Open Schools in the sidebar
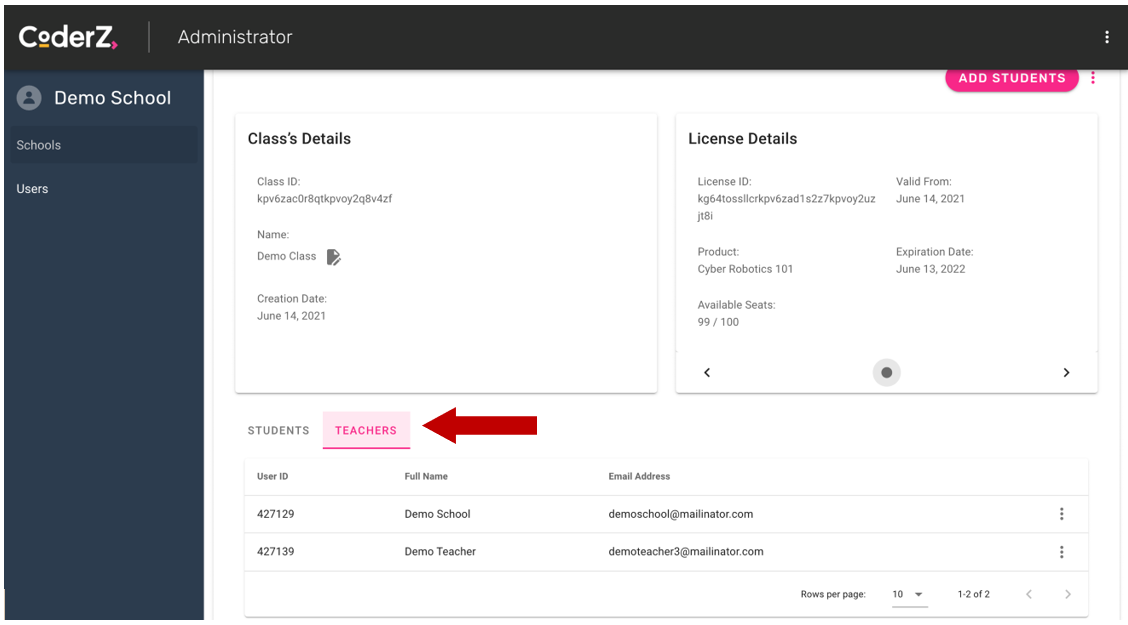Image resolution: width=1128 pixels, height=625 pixels. pos(39,145)
